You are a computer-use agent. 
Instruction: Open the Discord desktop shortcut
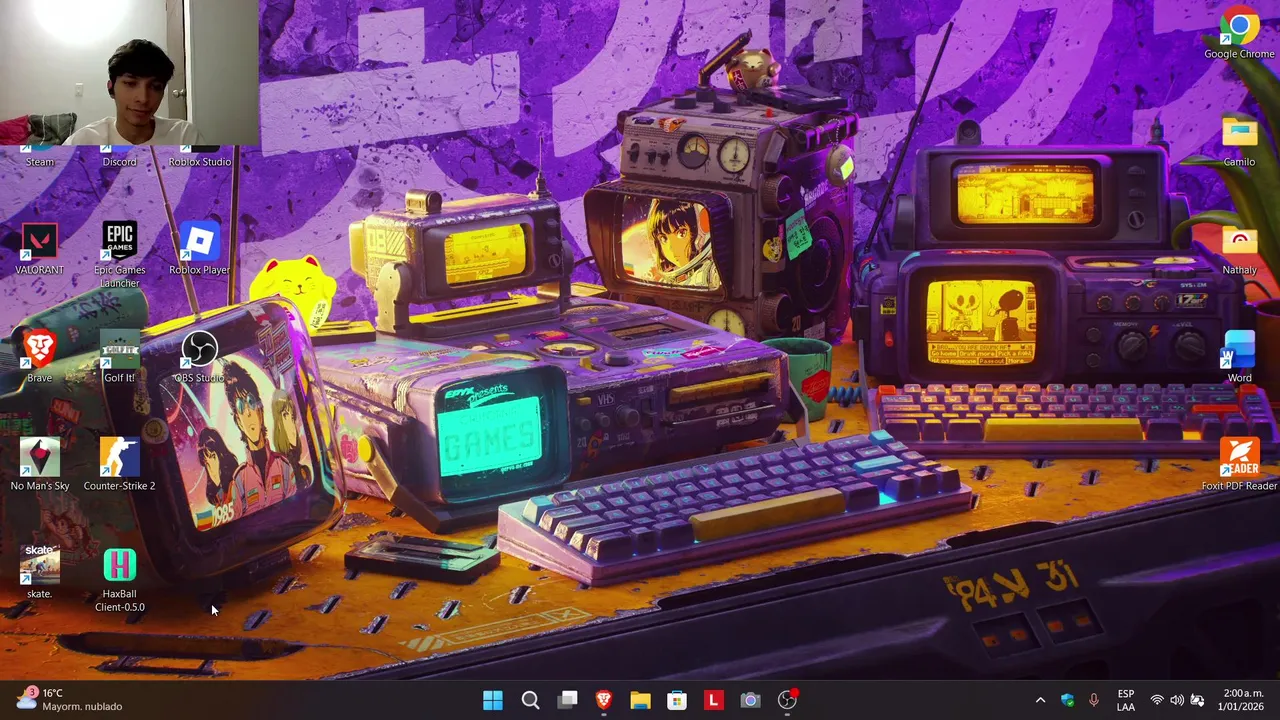tap(119, 160)
